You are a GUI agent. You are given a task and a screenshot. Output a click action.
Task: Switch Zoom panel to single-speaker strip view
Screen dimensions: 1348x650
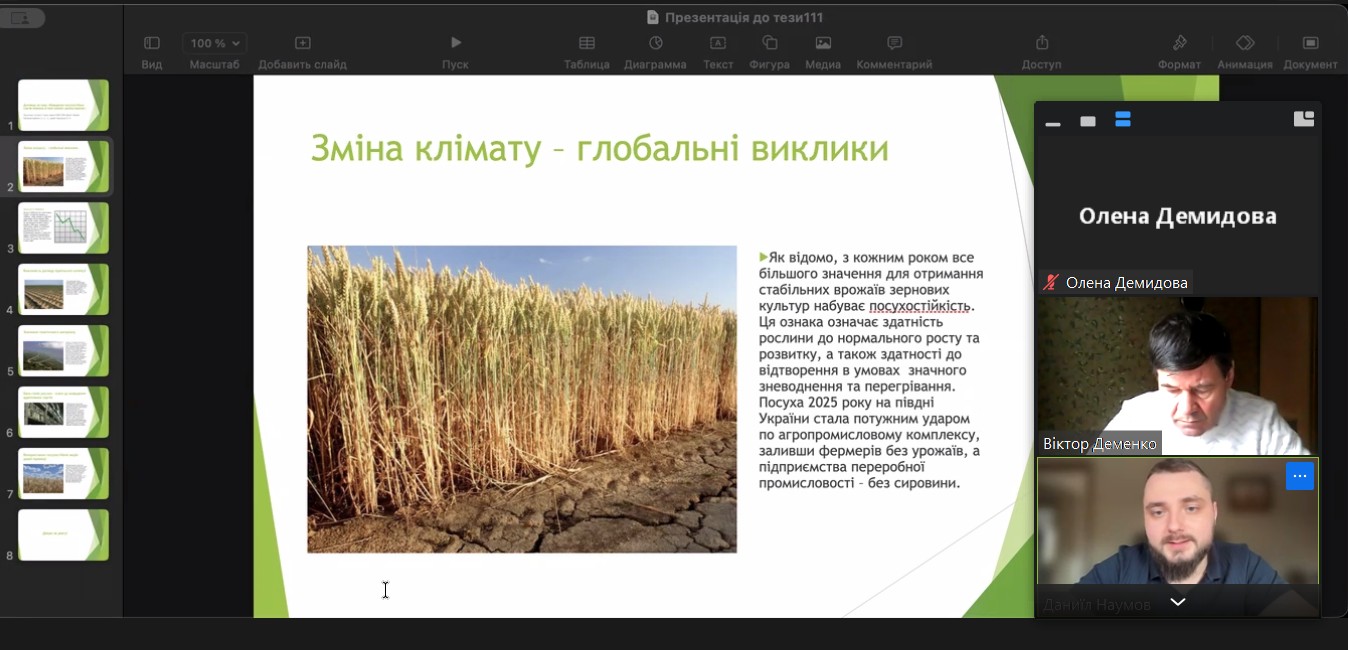[x=1088, y=121]
